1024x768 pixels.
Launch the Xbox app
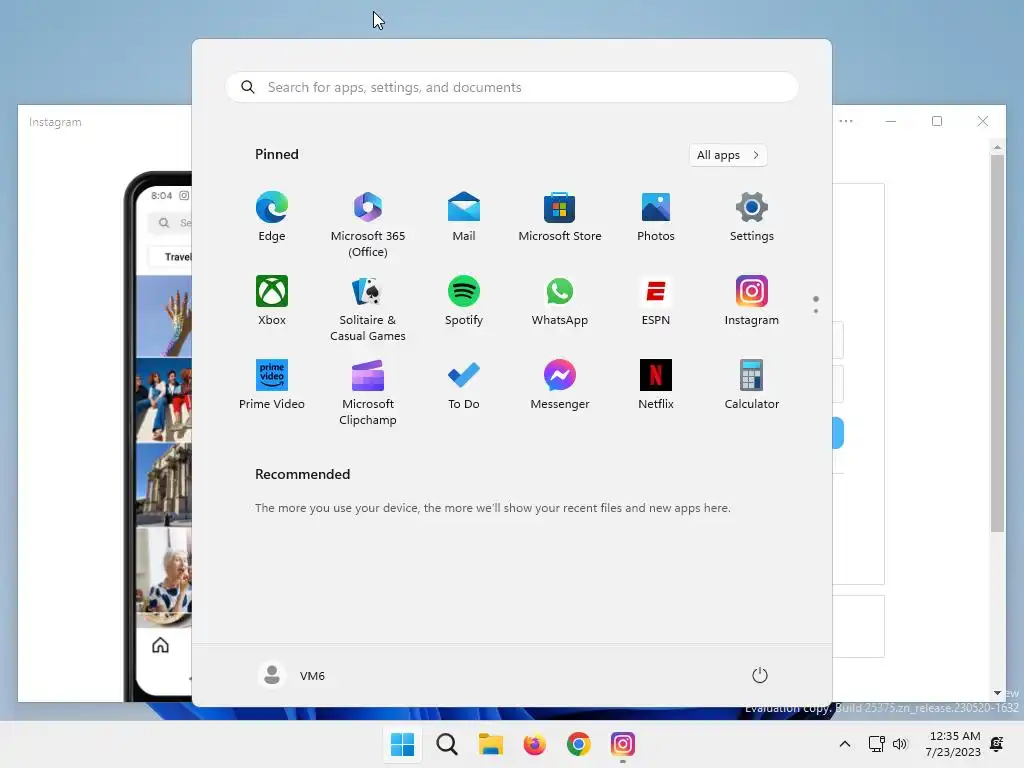[272, 300]
